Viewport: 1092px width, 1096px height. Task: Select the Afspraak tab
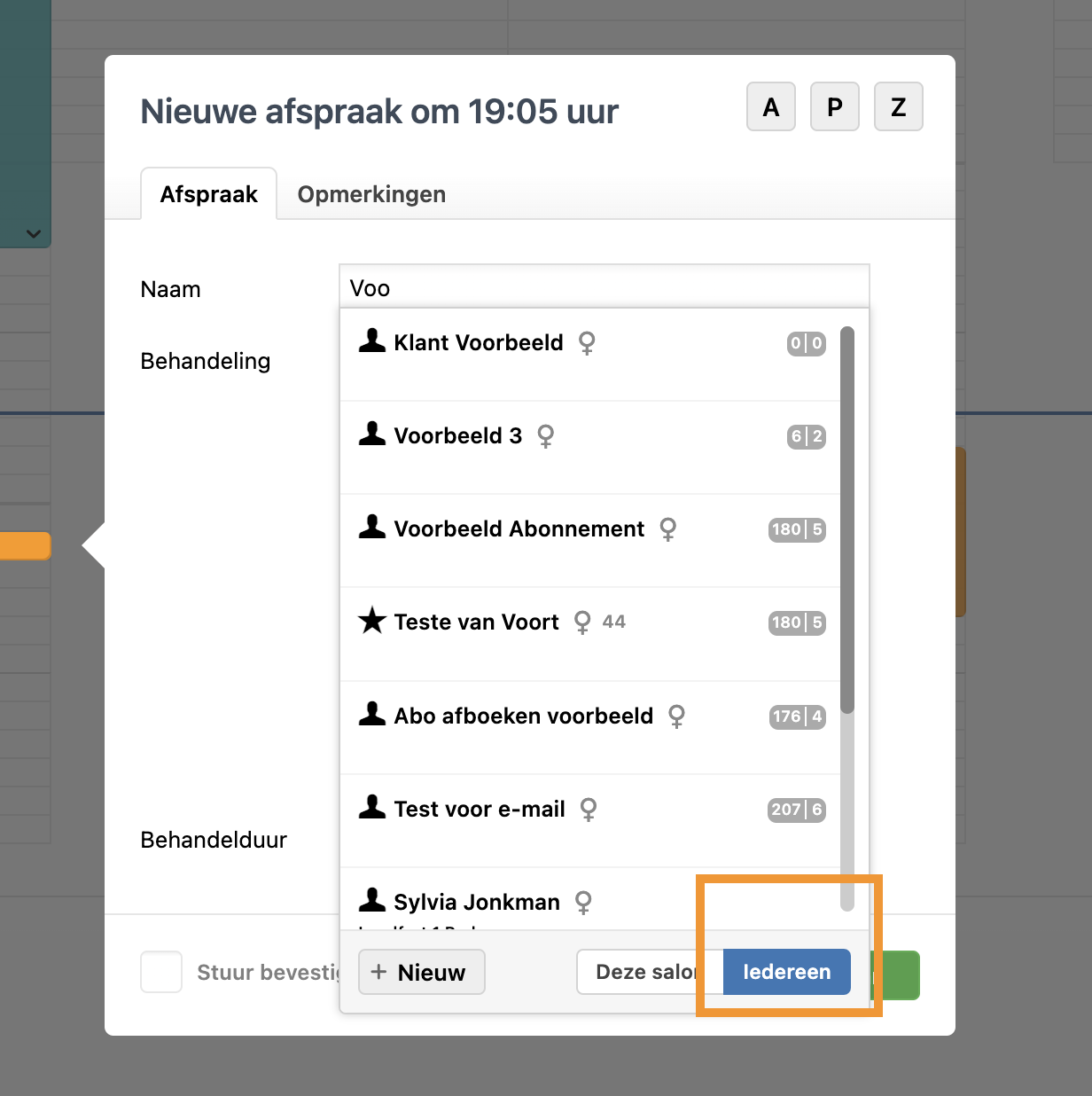tap(208, 194)
